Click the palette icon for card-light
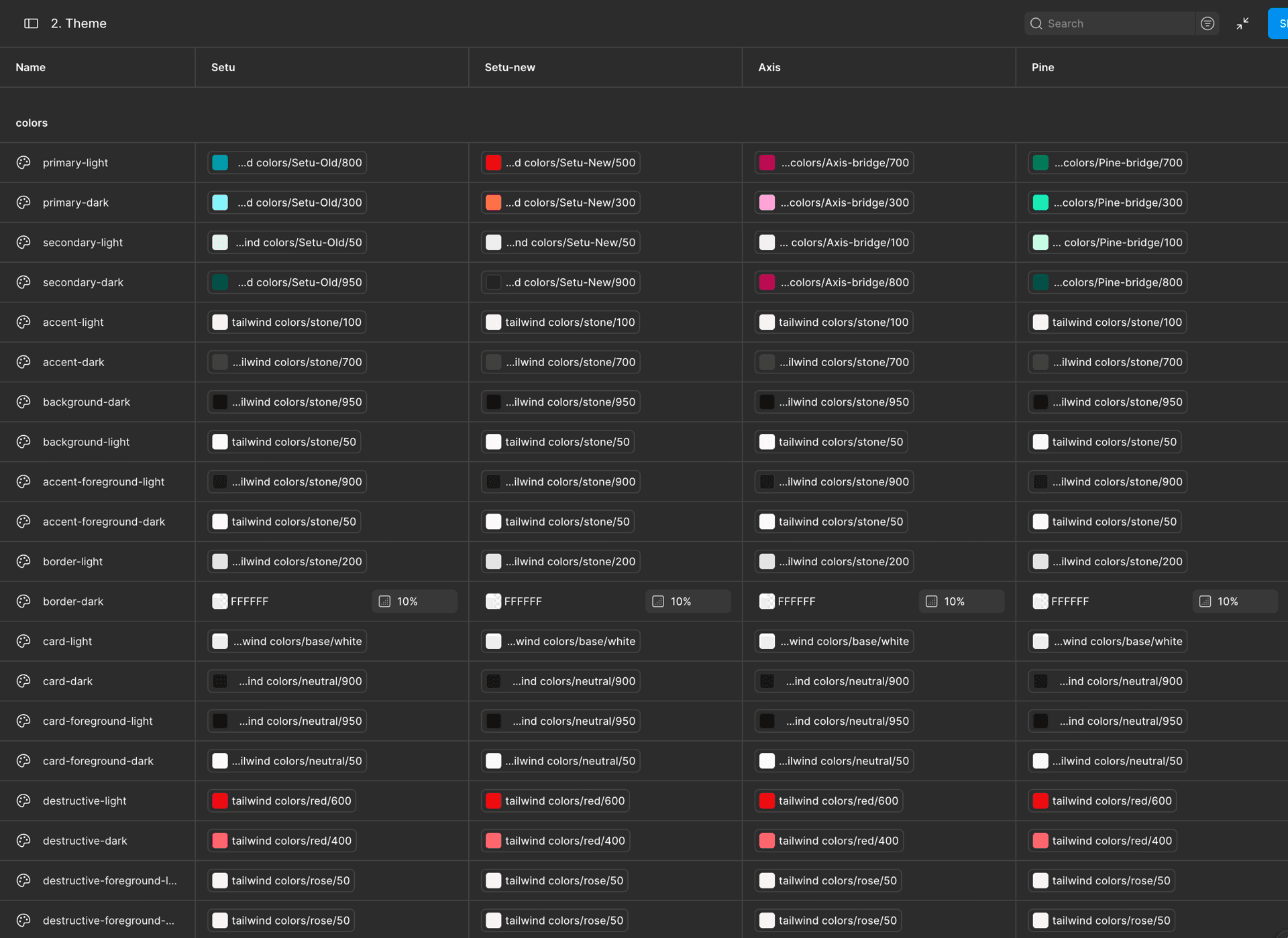1288x938 pixels. tap(23, 641)
